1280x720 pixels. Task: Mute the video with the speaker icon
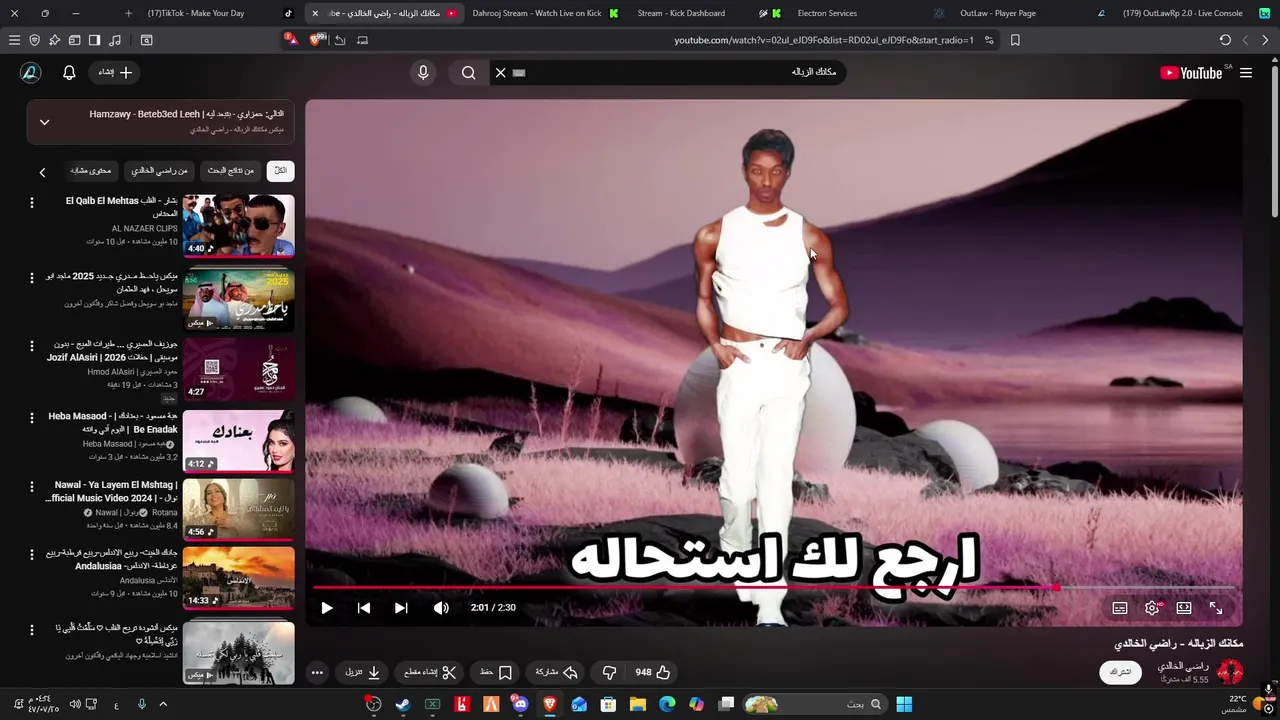pyautogui.click(x=441, y=608)
